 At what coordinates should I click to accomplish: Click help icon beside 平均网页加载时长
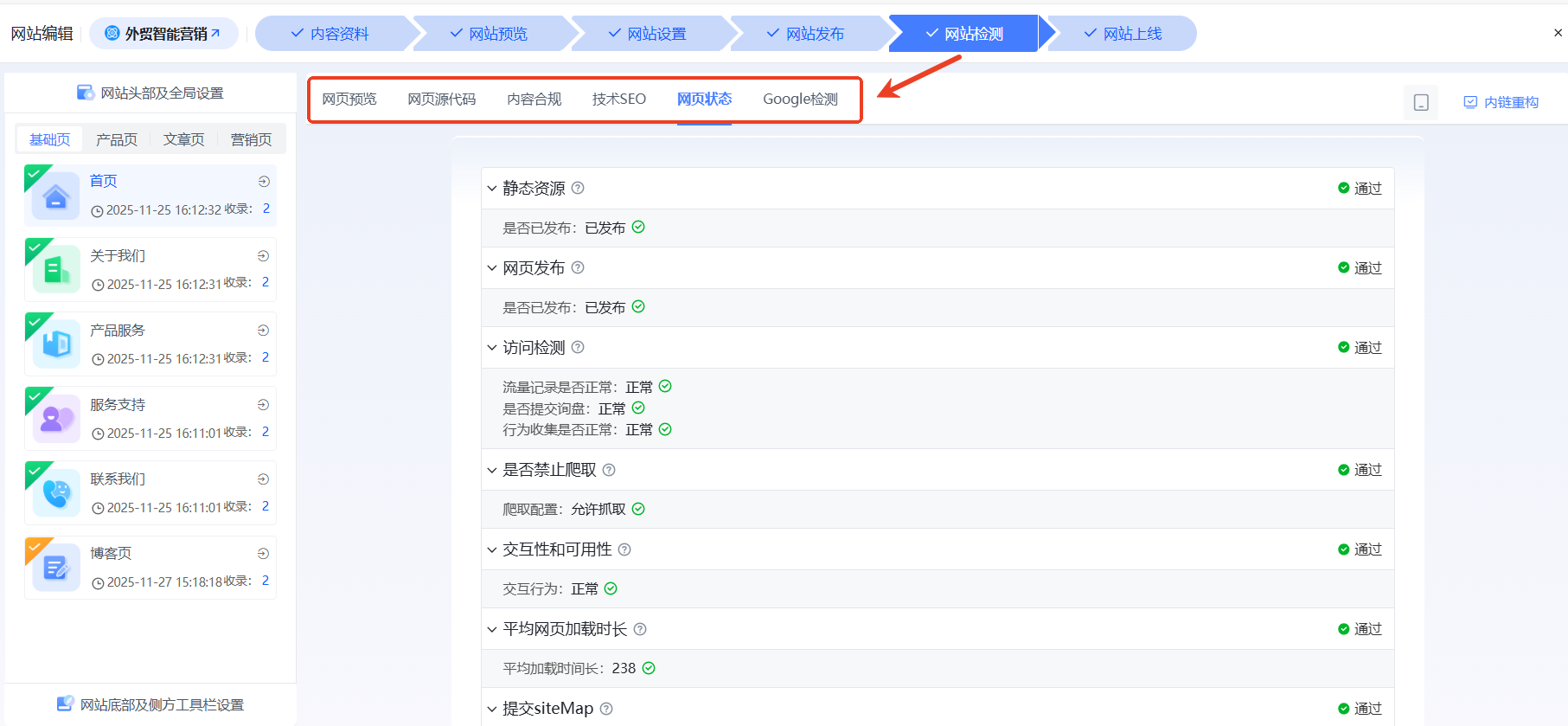coord(640,629)
